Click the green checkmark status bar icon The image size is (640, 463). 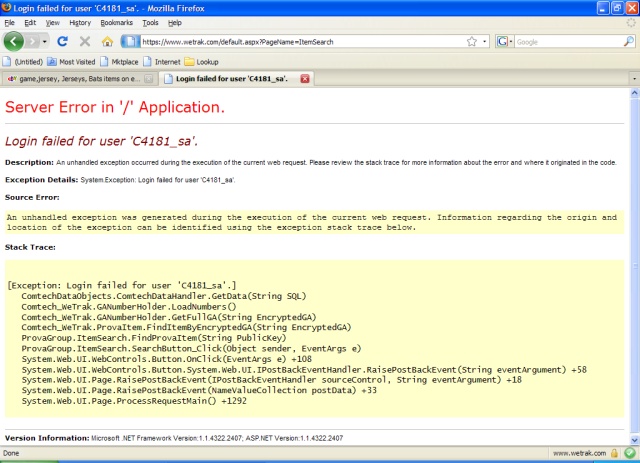point(630,452)
